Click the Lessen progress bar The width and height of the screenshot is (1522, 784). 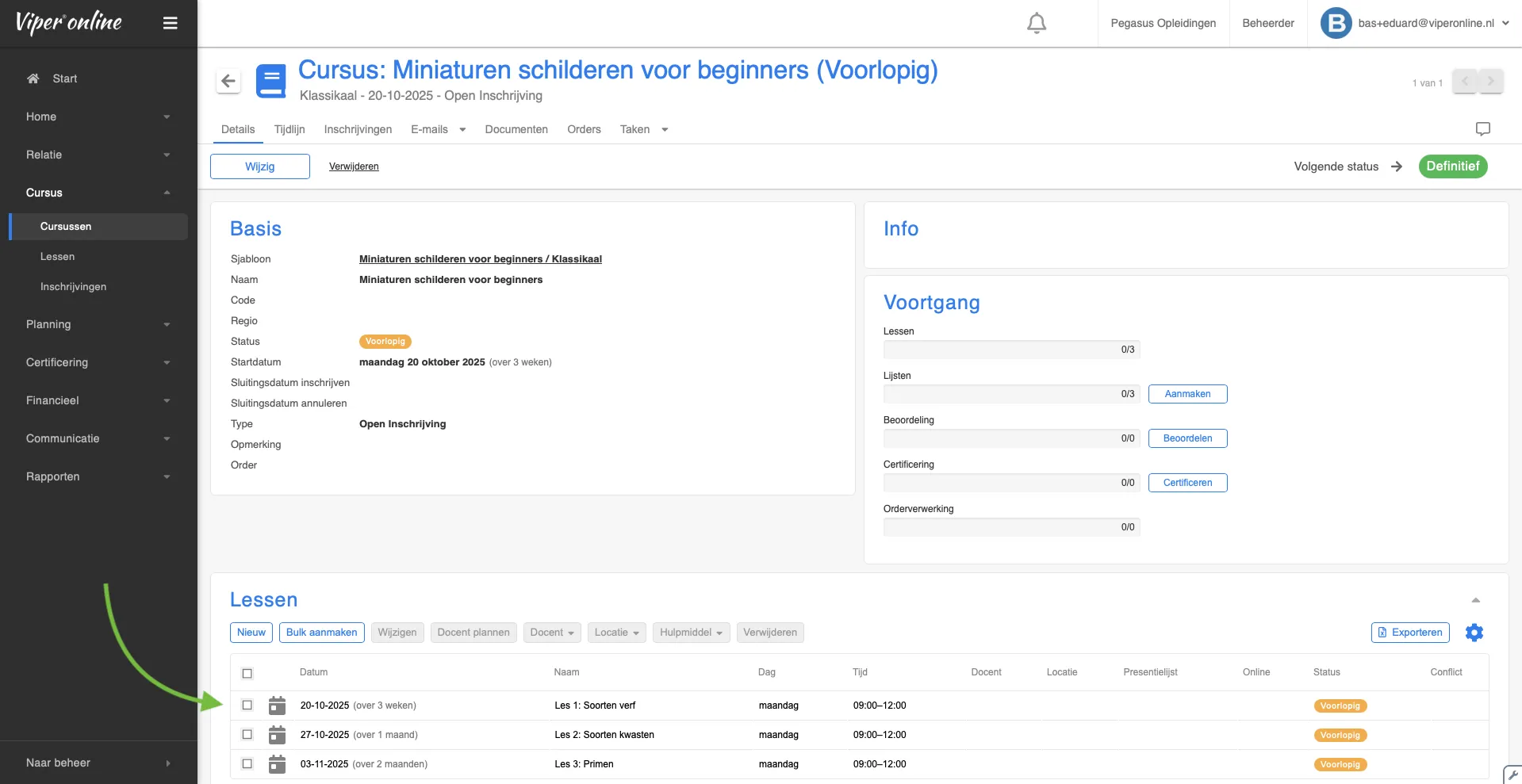[x=1011, y=350]
